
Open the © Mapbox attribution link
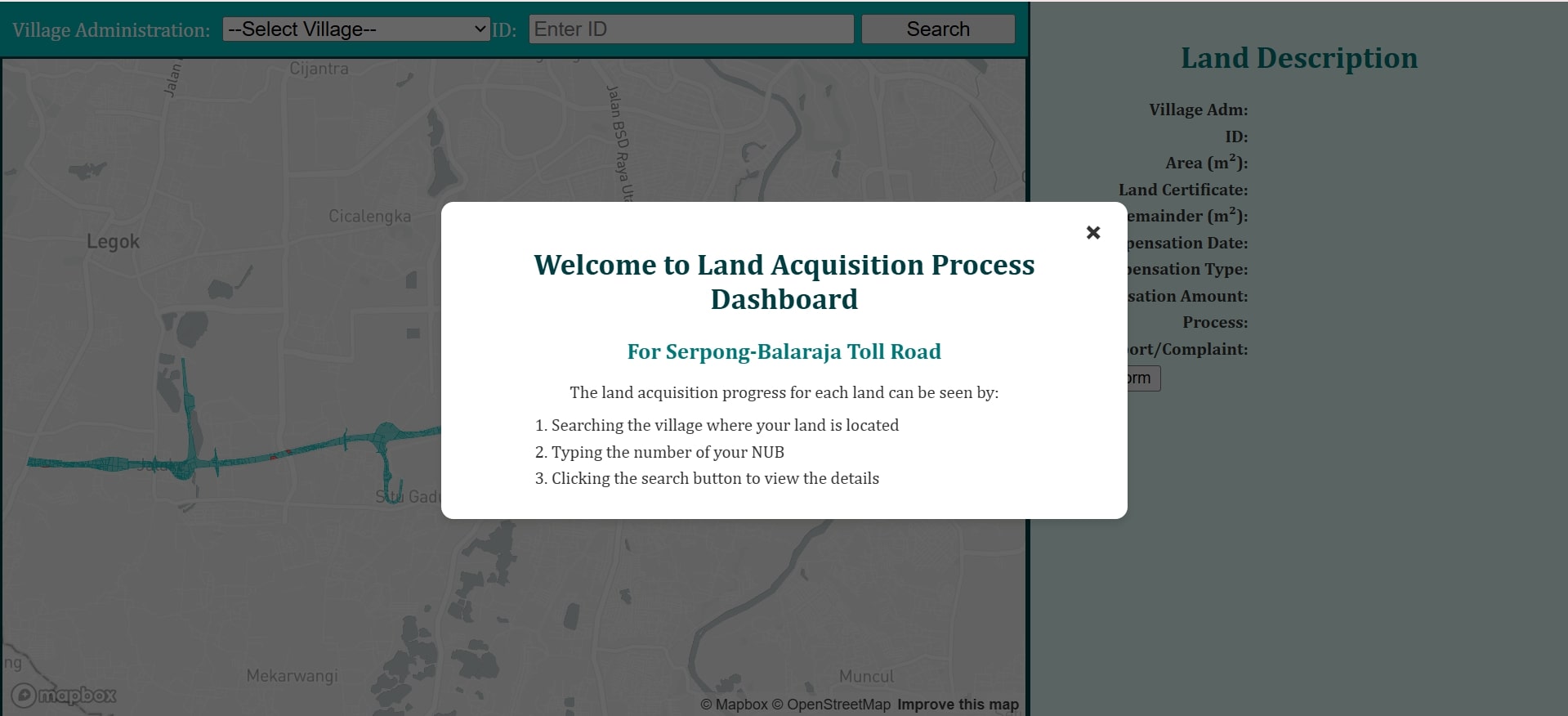tap(733, 705)
